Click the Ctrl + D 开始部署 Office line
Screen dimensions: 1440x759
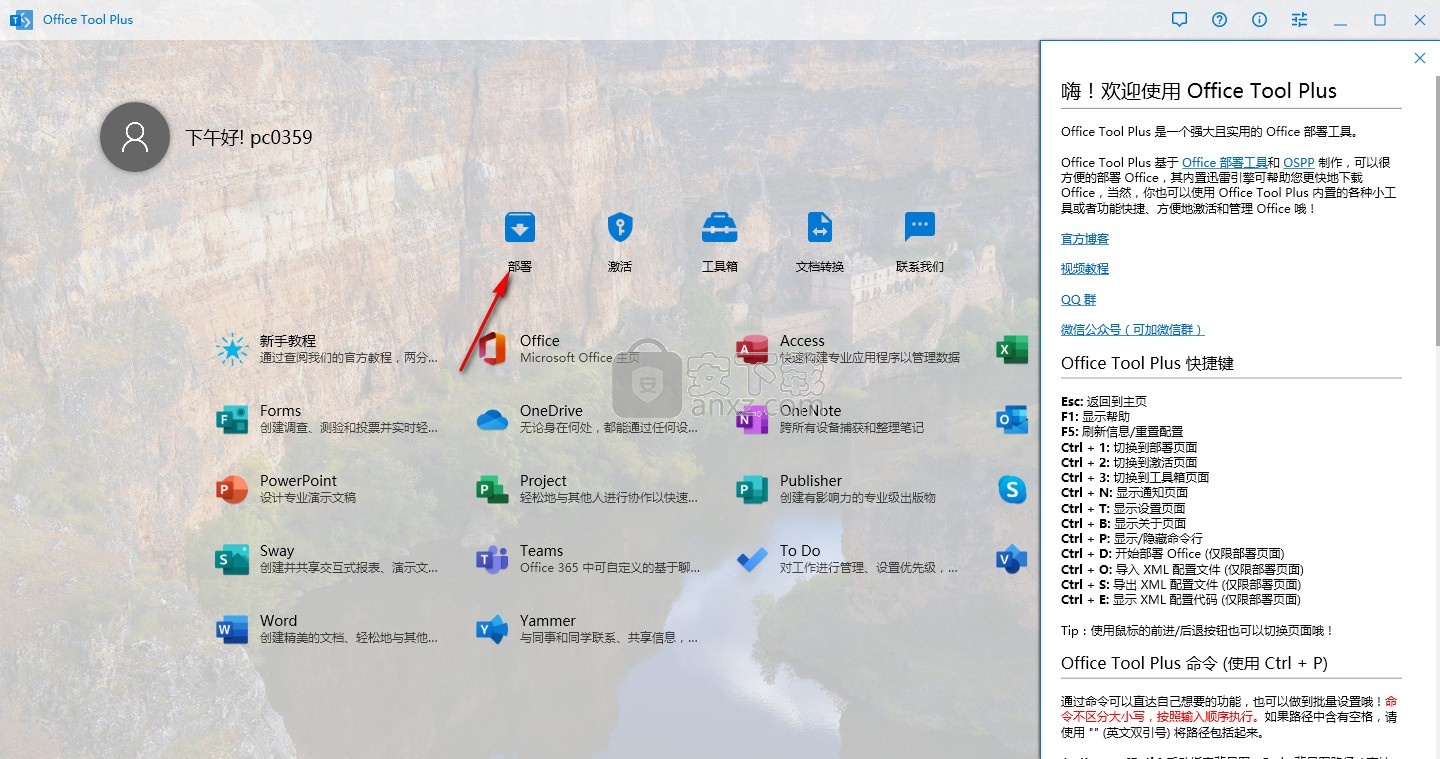click(1173, 553)
